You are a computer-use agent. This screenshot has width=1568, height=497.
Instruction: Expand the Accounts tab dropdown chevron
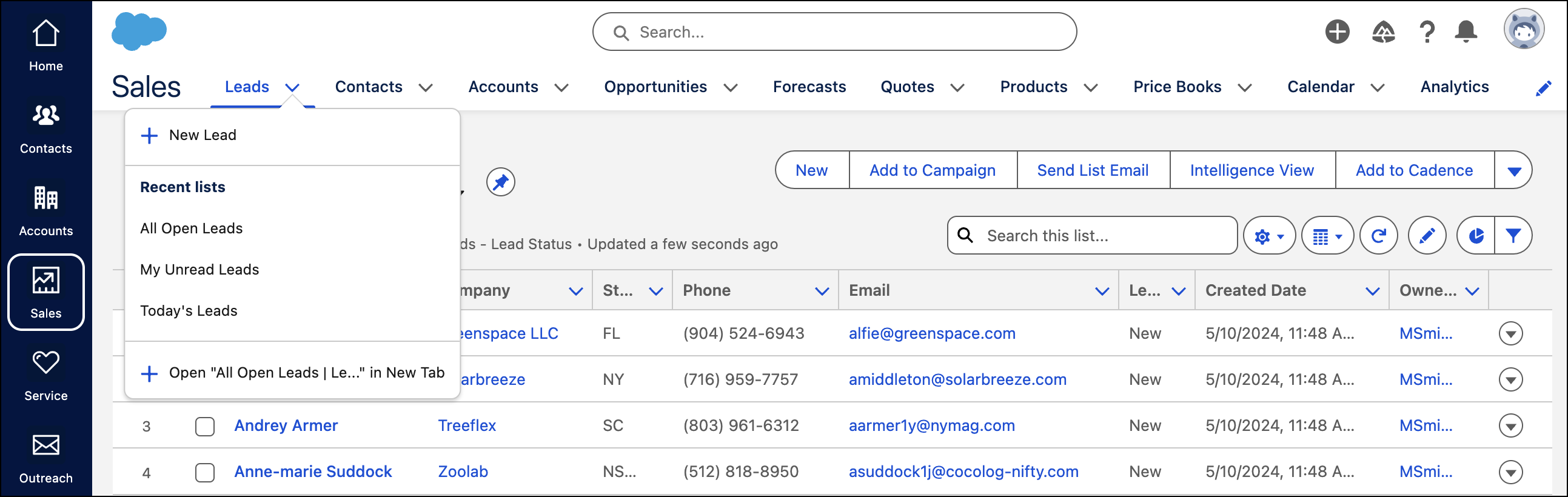(x=562, y=88)
